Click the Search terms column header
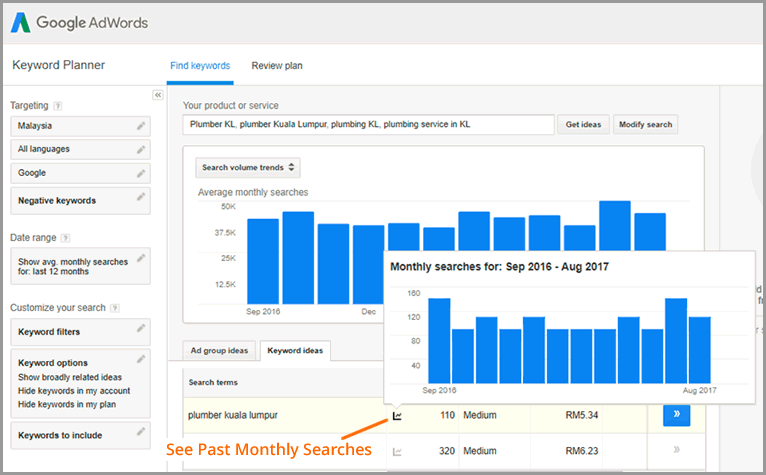766x475 pixels. pyautogui.click(x=213, y=383)
